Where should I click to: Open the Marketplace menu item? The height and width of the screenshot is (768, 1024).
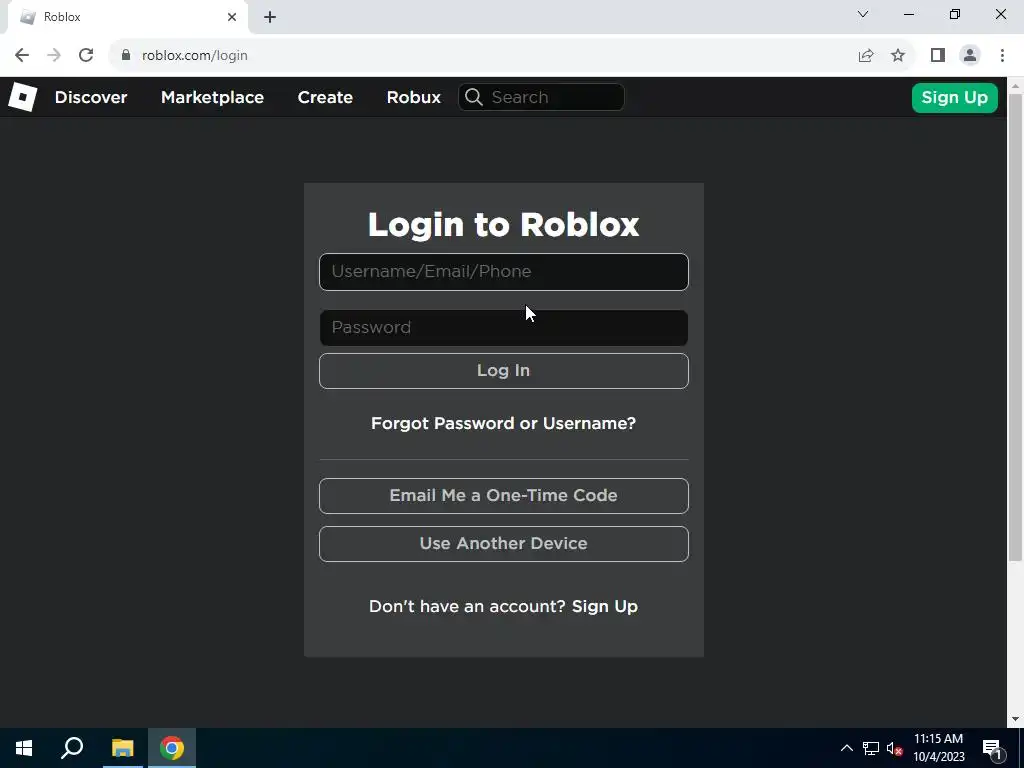212,97
